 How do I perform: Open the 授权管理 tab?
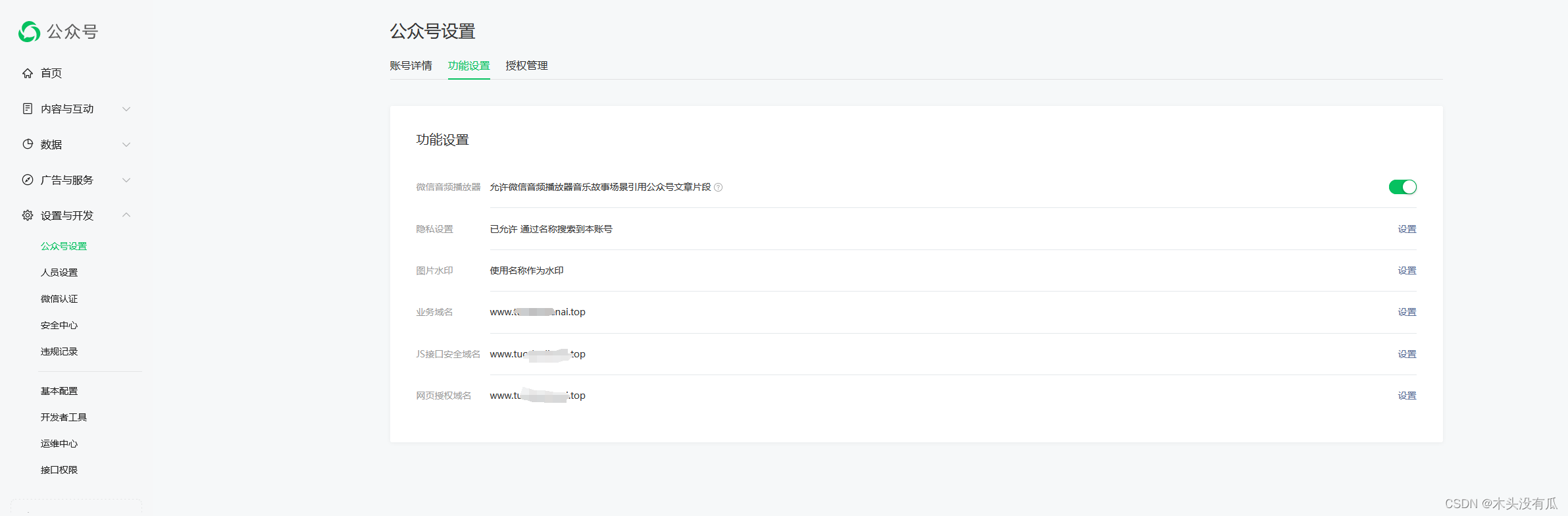coord(526,66)
